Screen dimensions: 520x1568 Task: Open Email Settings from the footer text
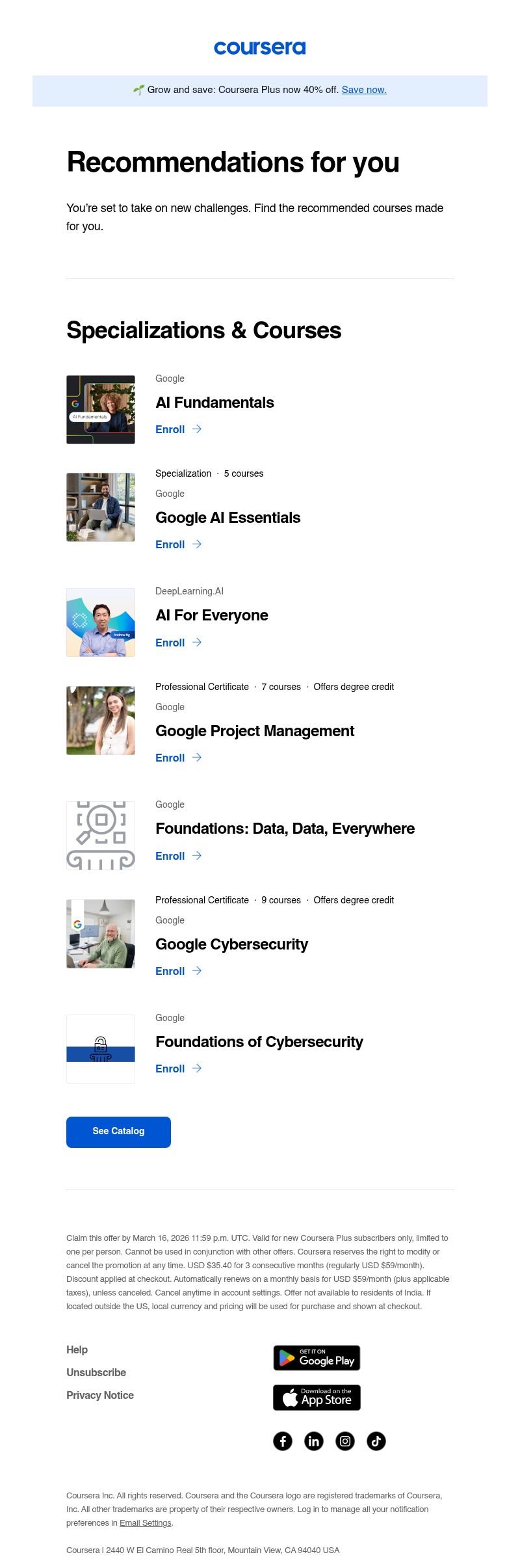click(x=147, y=1521)
